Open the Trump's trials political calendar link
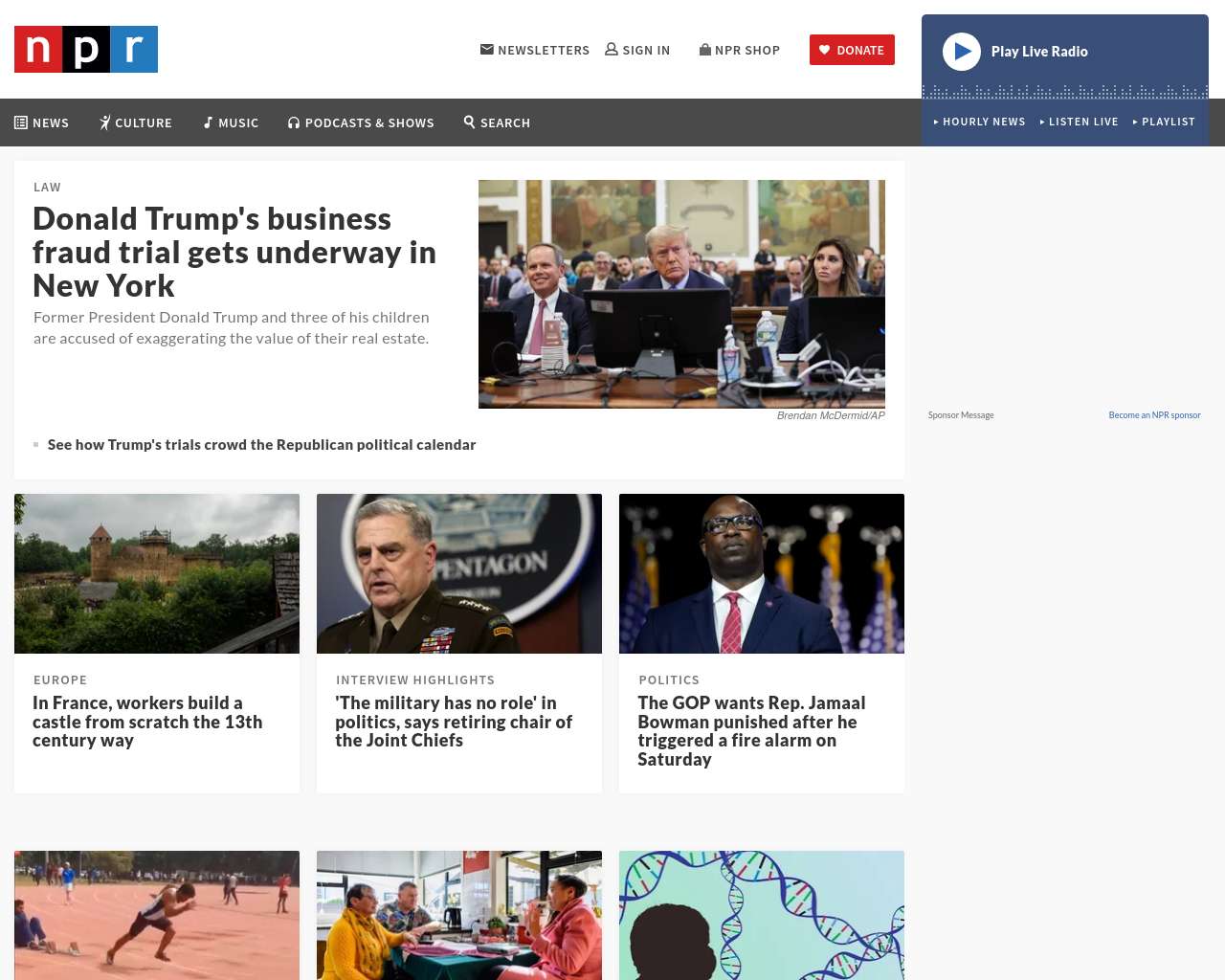This screenshot has height=980, width=1225. click(x=261, y=444)
